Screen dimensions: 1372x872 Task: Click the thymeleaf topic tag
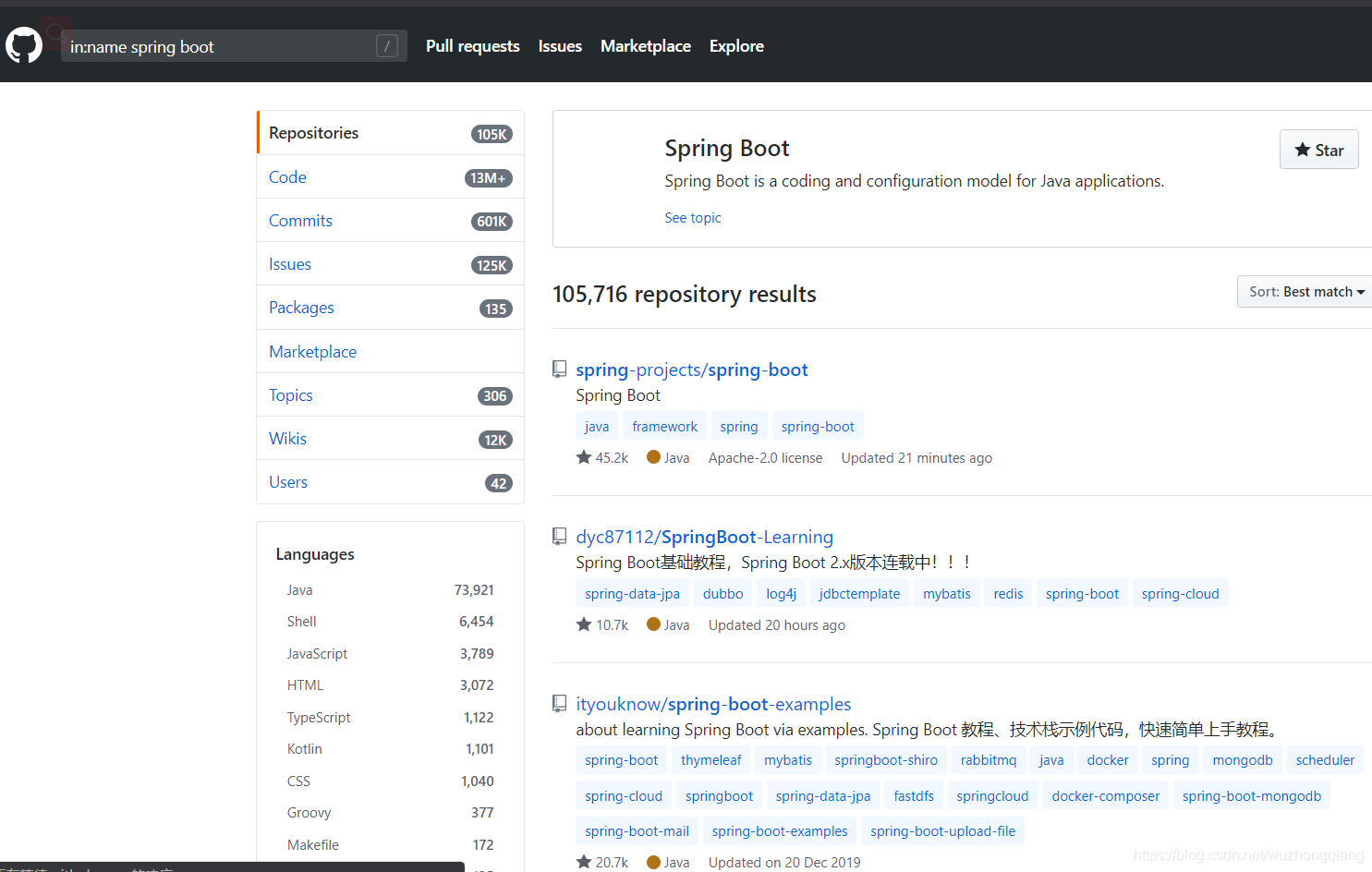[711, 760]
